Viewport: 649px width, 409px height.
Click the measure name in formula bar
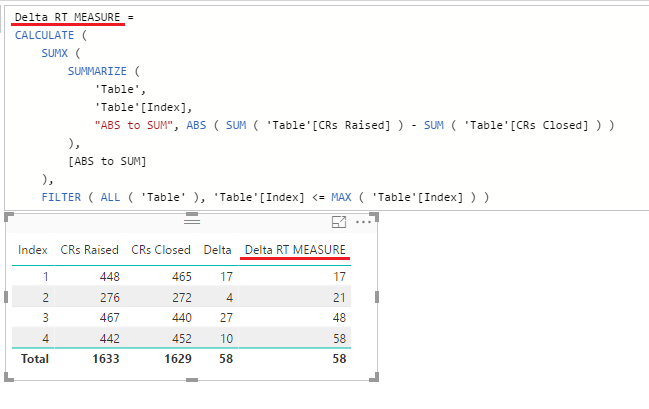pyautogui.click(x=67, y=17)
